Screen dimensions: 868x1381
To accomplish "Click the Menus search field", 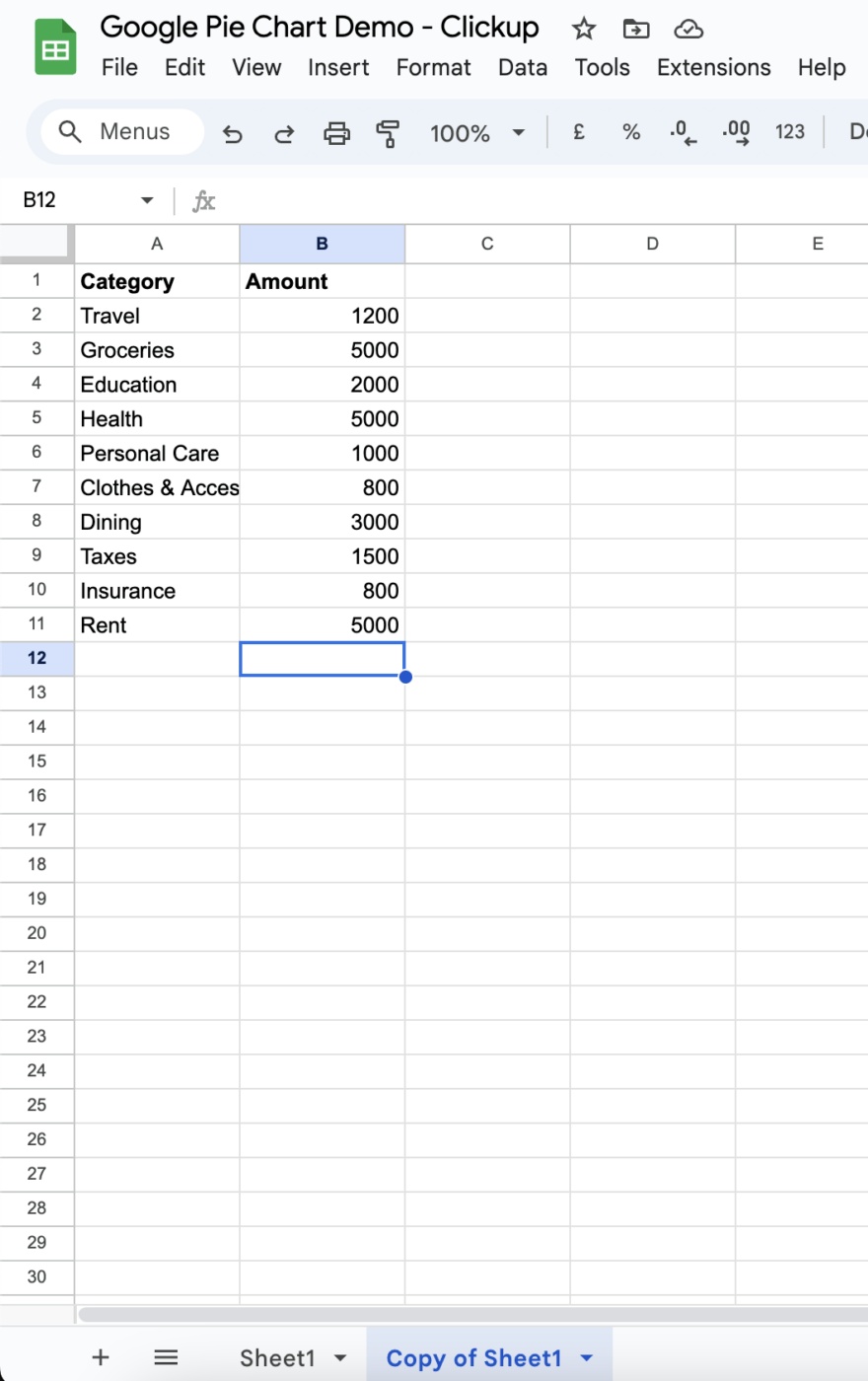I will tap(122, 132).
